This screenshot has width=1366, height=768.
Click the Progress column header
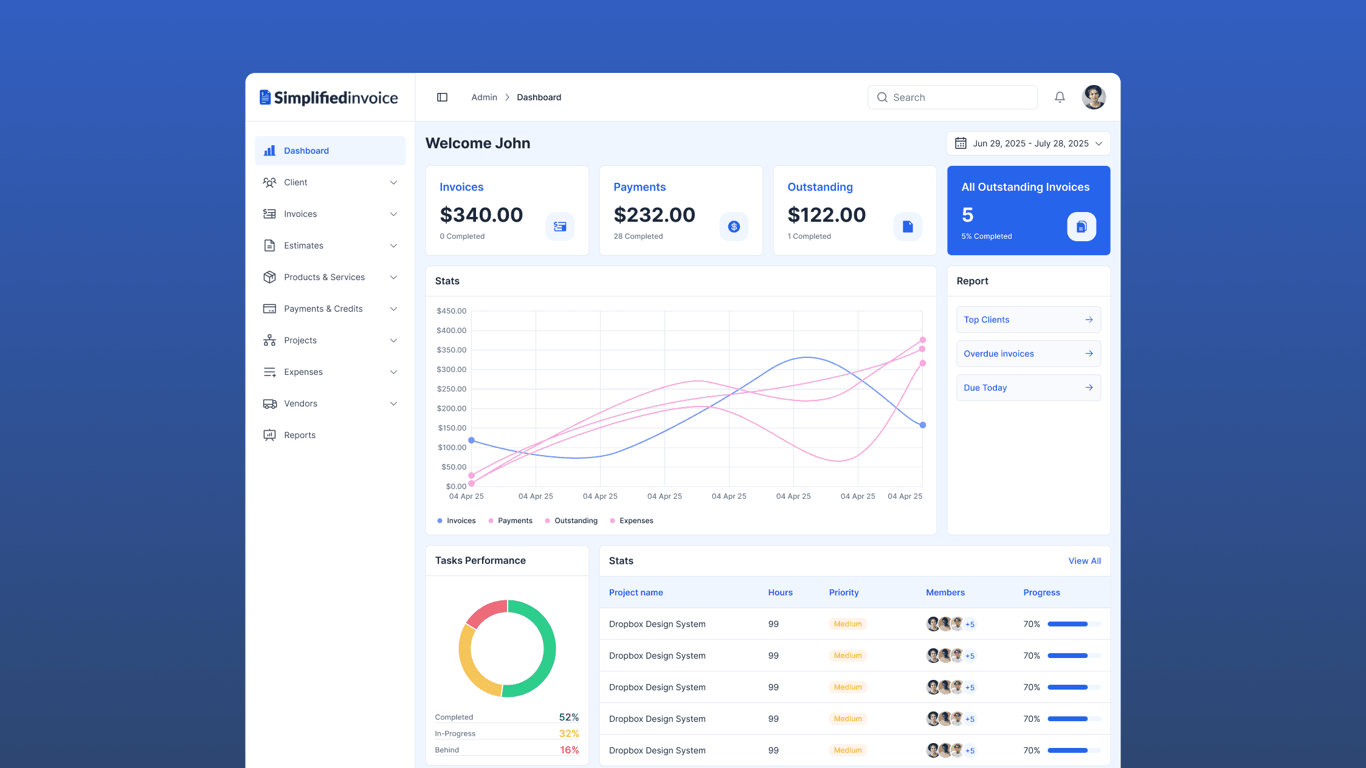(x=1041, y=593)
